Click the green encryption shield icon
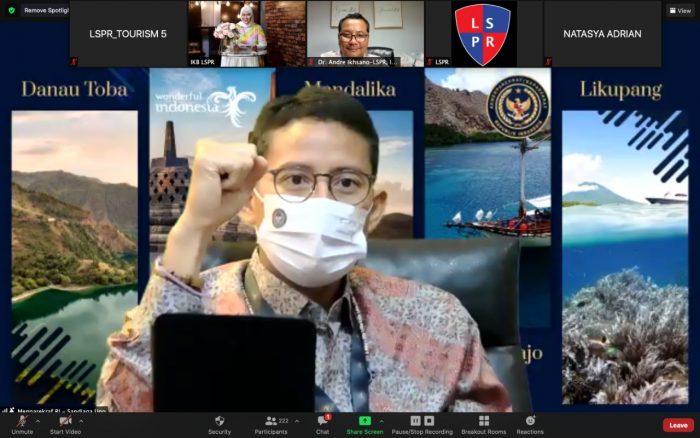 (11, 10)
